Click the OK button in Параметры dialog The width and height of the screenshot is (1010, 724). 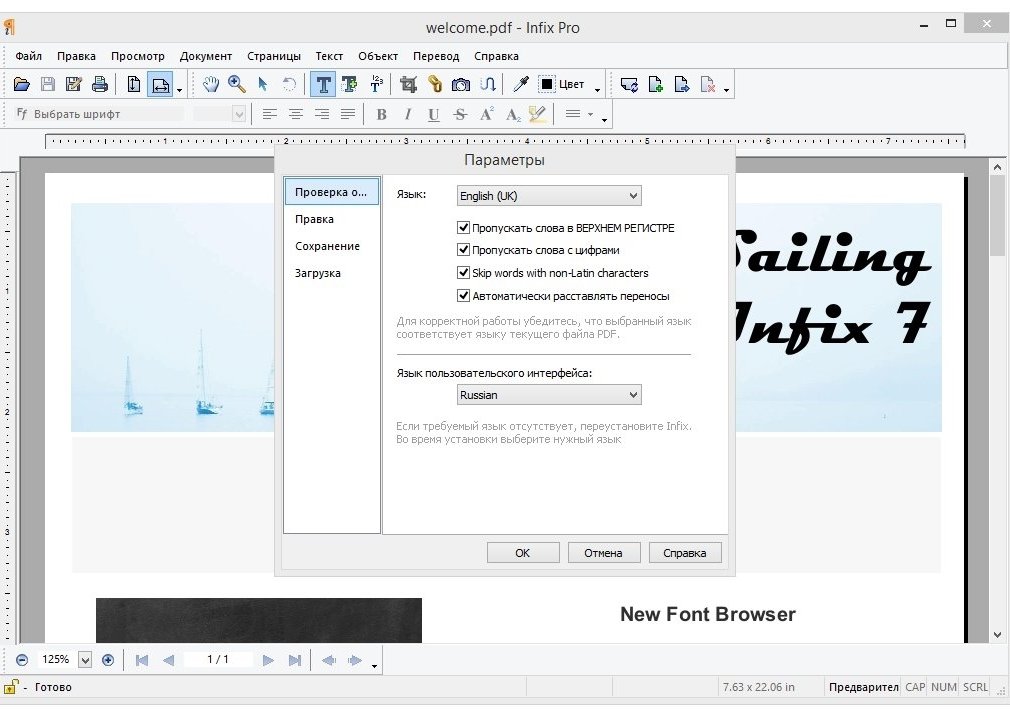pyautogui.click(x=522, y=553)
